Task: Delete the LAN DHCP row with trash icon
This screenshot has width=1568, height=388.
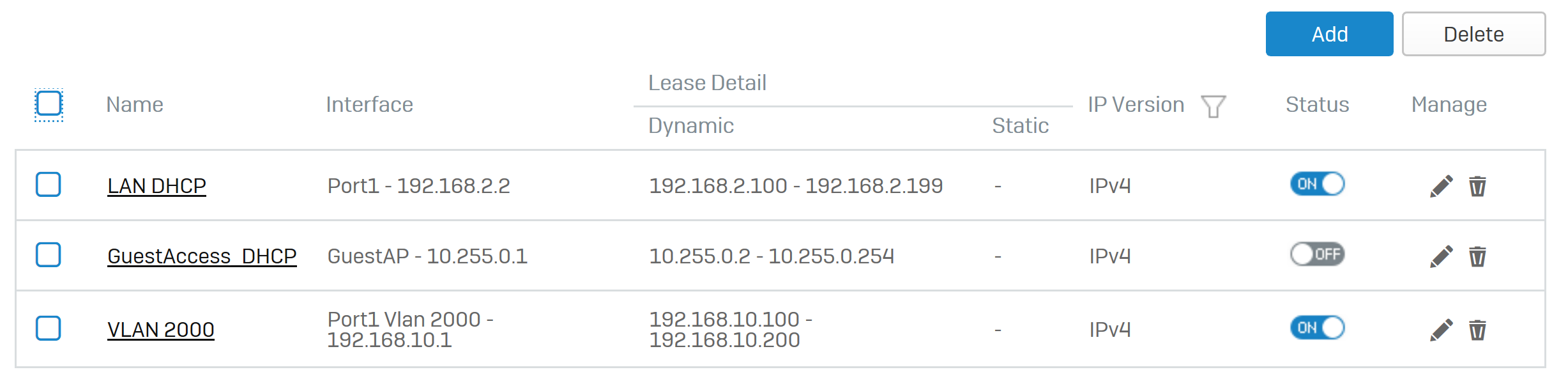Action: click(1477, 186)
